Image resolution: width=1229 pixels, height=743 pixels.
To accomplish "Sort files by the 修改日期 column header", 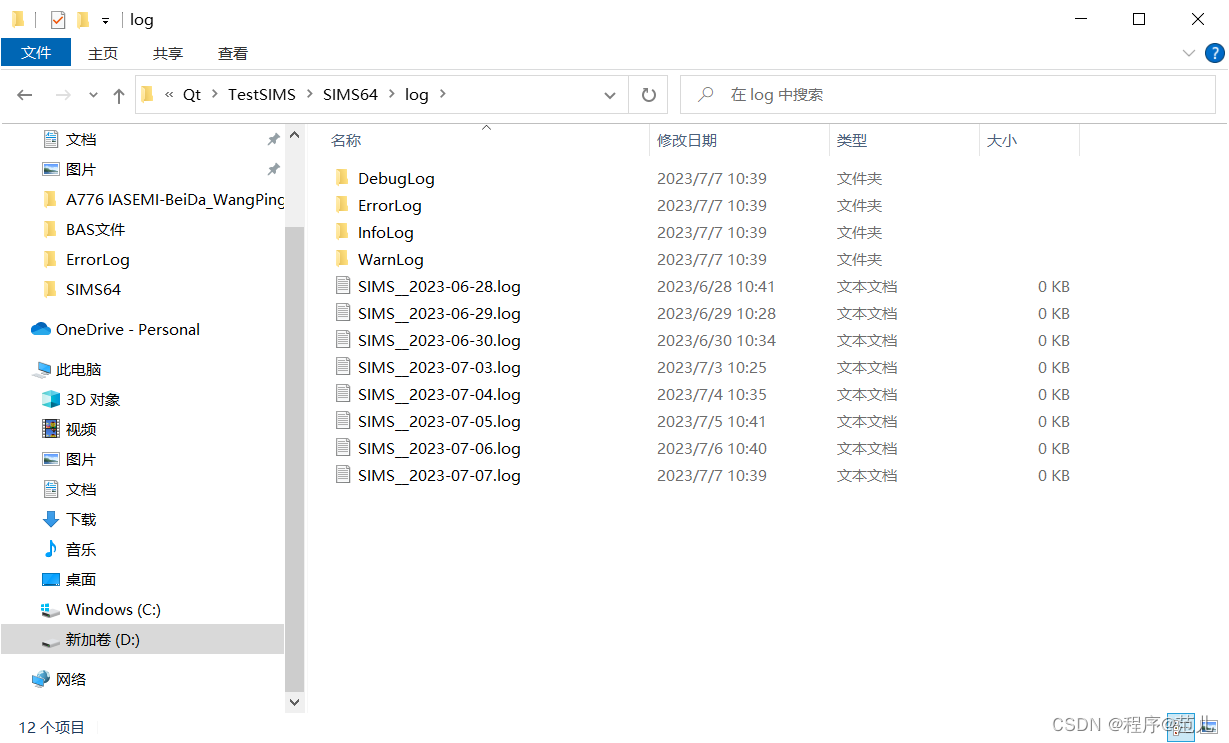I will point(688,140).
